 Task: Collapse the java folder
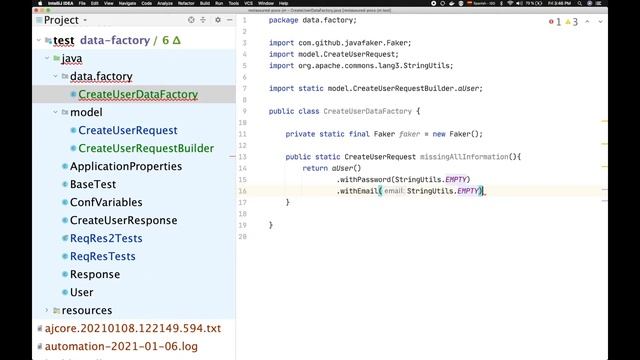tap(47, 58)
